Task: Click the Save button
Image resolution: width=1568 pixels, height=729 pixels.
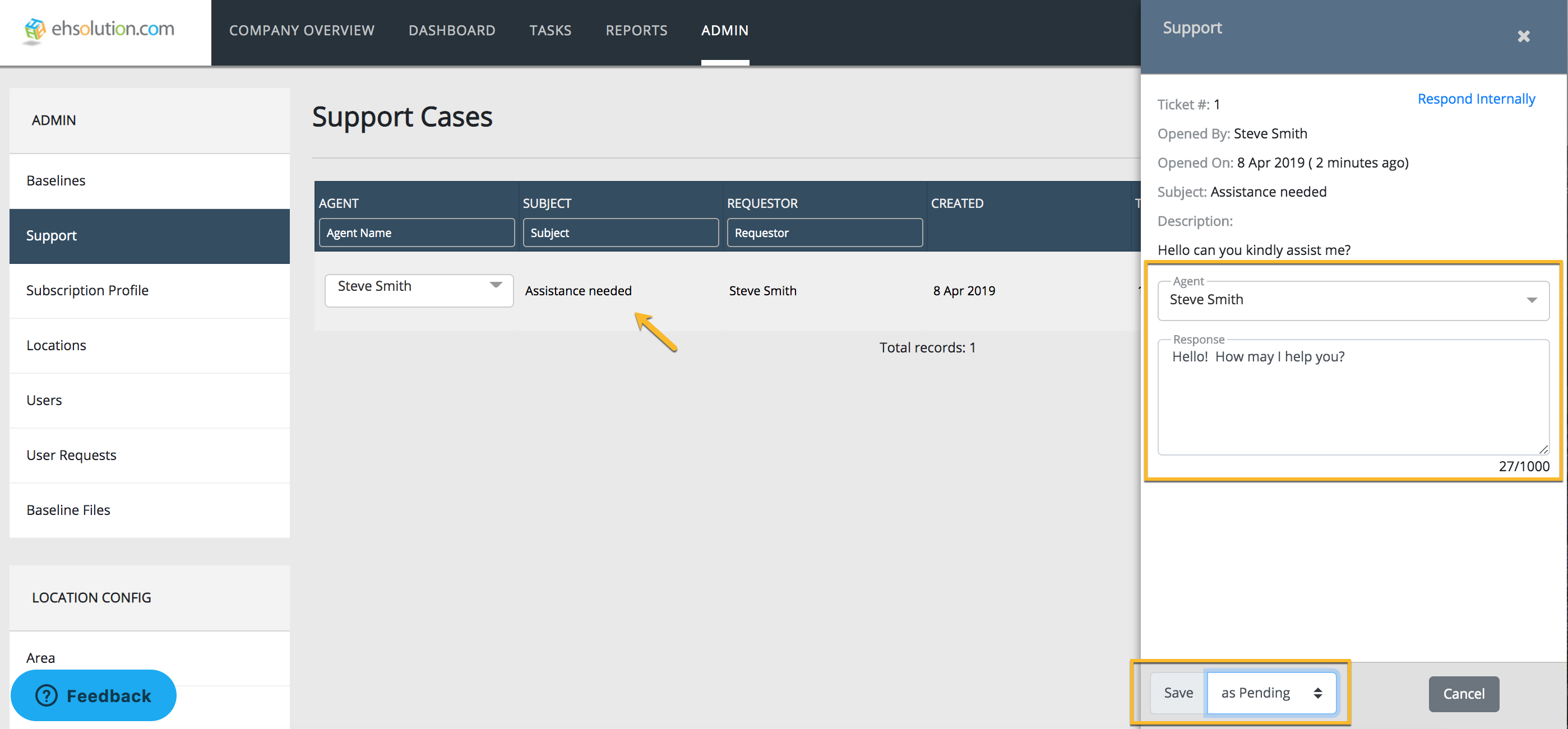Action: click(x=1178, y=693)
